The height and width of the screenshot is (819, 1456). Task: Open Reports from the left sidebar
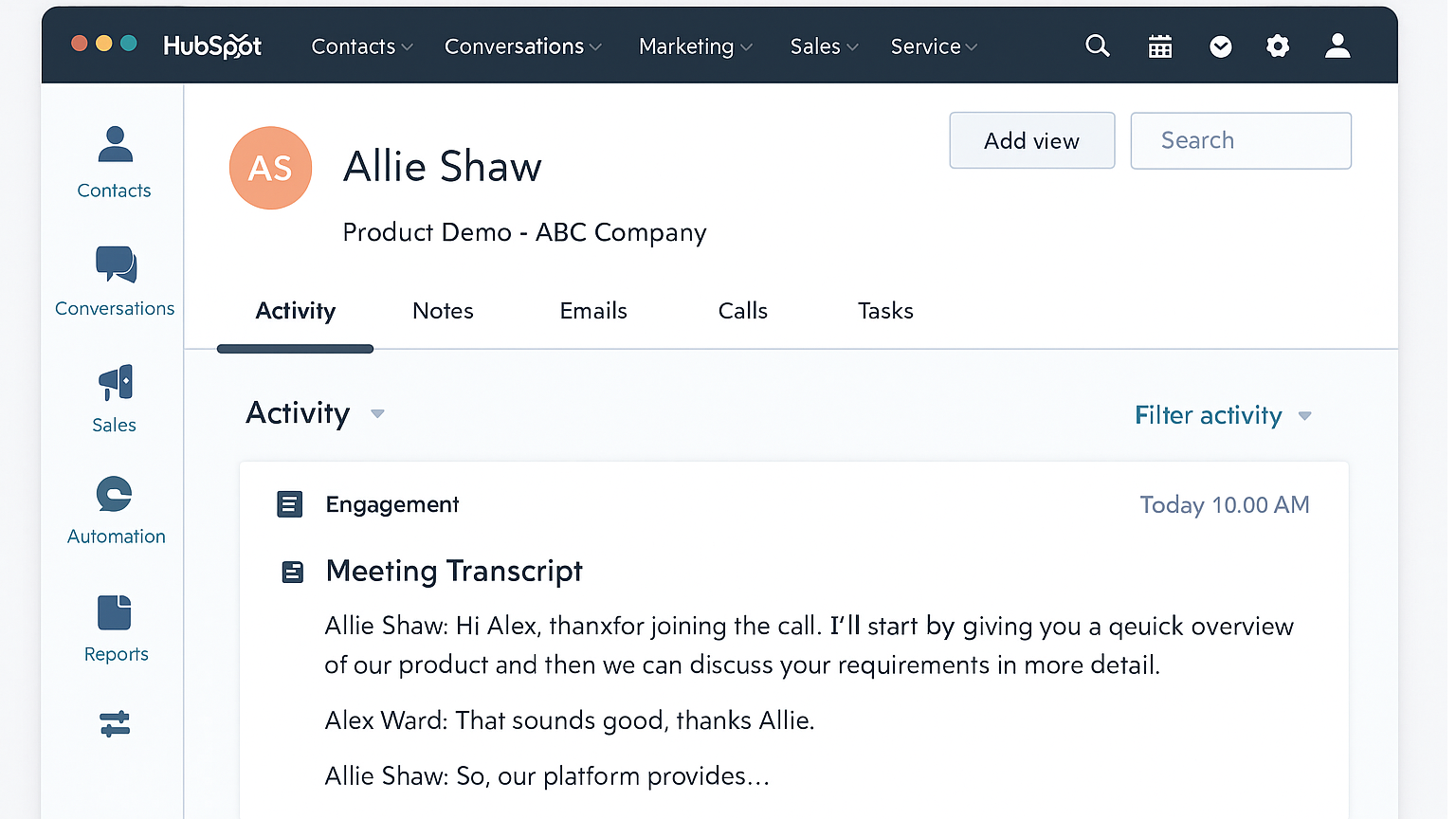pos(114,612)
